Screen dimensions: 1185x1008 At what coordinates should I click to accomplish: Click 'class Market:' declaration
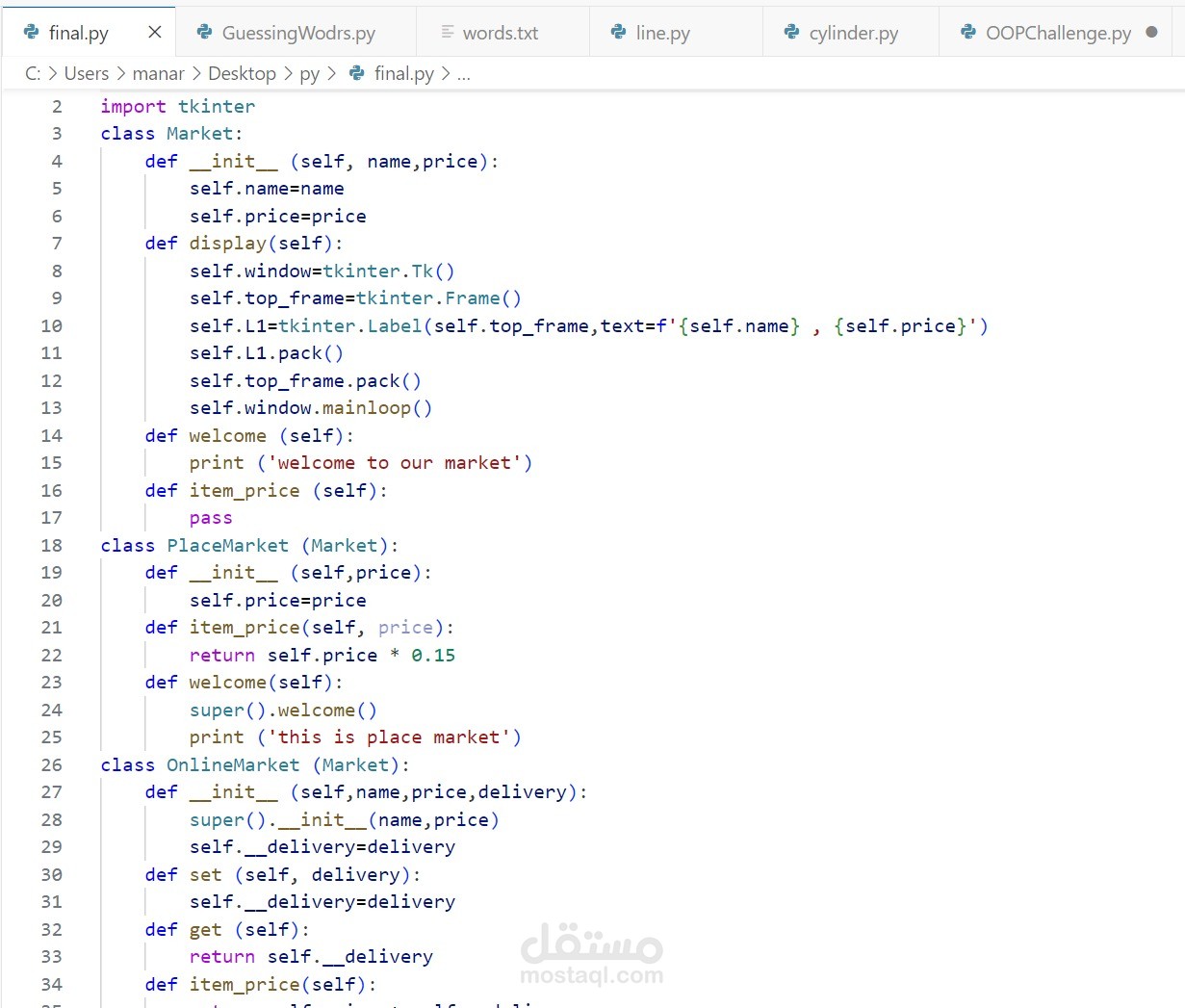171,134
